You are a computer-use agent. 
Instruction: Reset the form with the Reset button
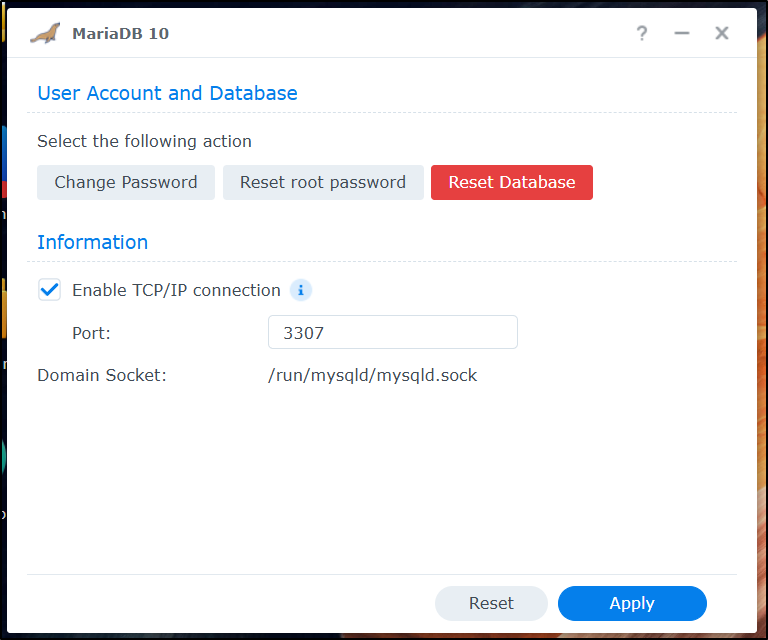pos(491,603)
